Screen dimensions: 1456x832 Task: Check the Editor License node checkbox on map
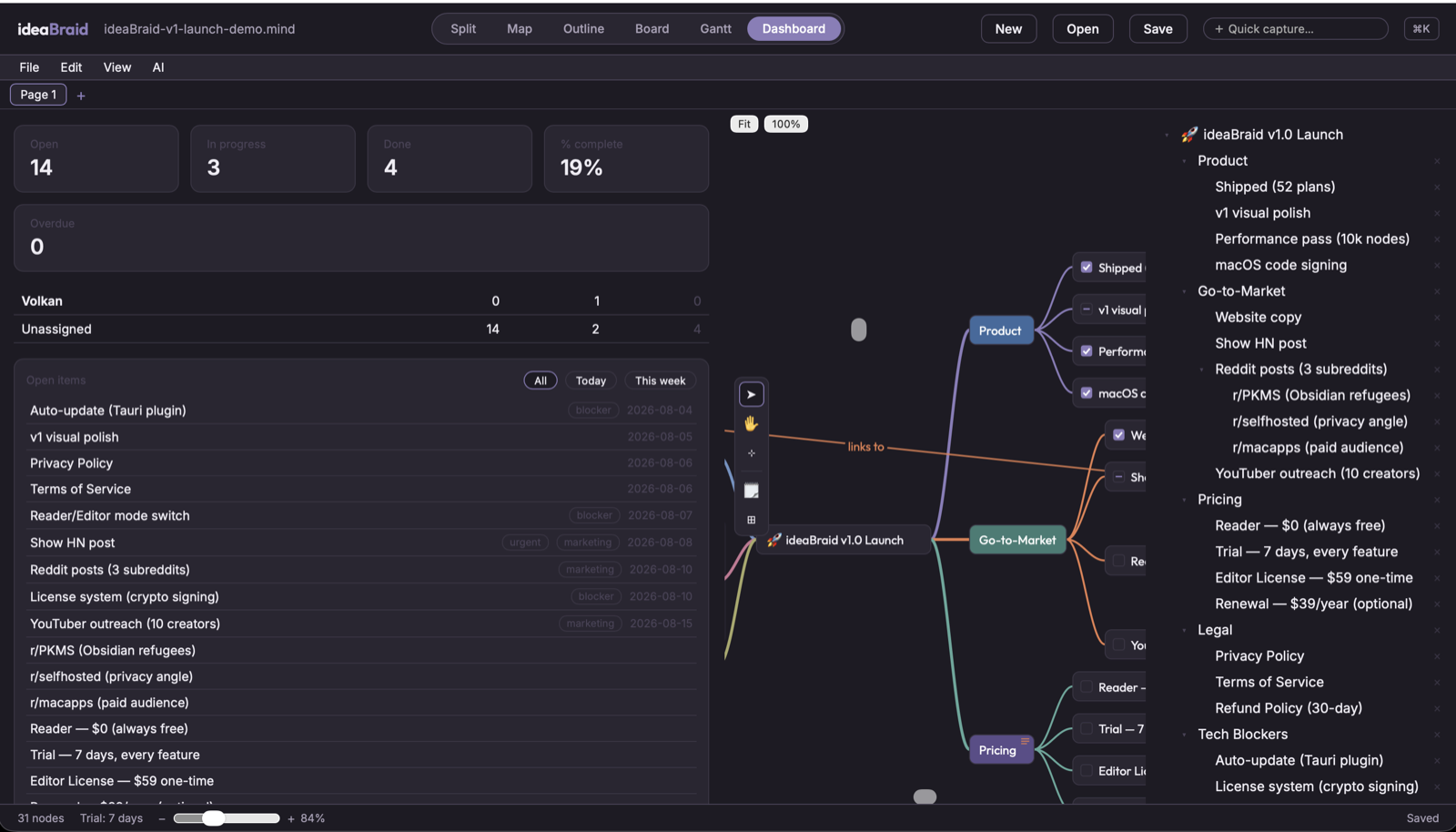pyautogui.click(x=1087, y=771)
